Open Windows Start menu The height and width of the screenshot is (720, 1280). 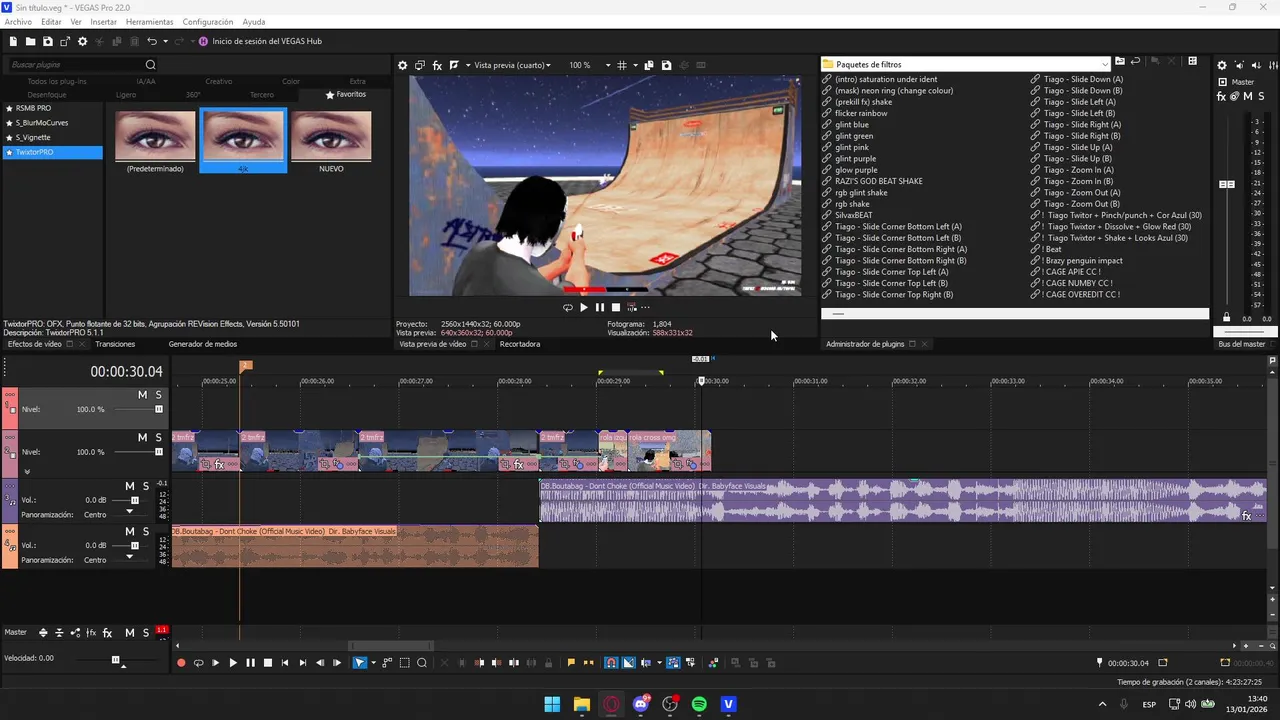[552, 704]
